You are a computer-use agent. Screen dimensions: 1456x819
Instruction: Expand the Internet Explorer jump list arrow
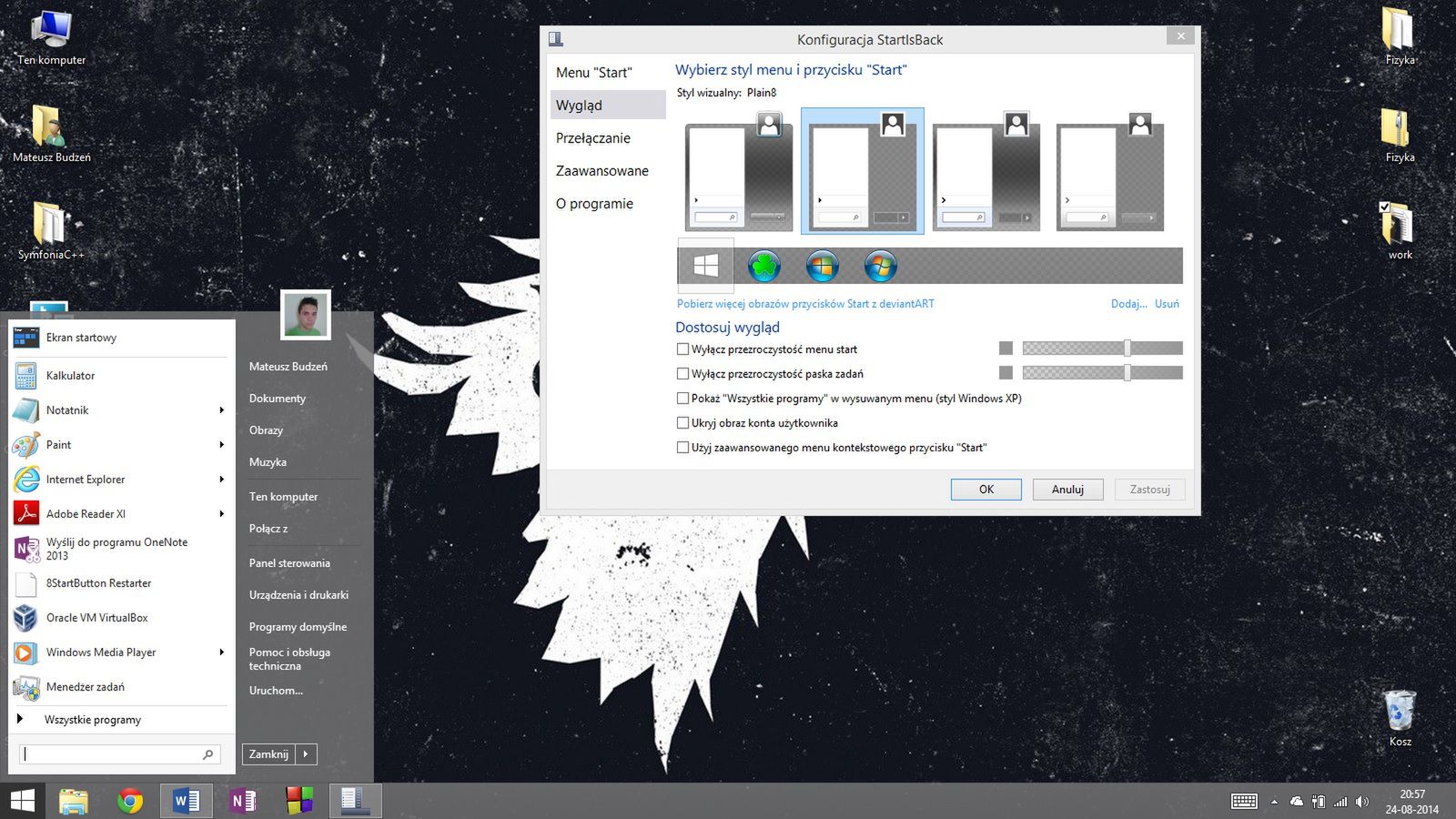(221, 480)
